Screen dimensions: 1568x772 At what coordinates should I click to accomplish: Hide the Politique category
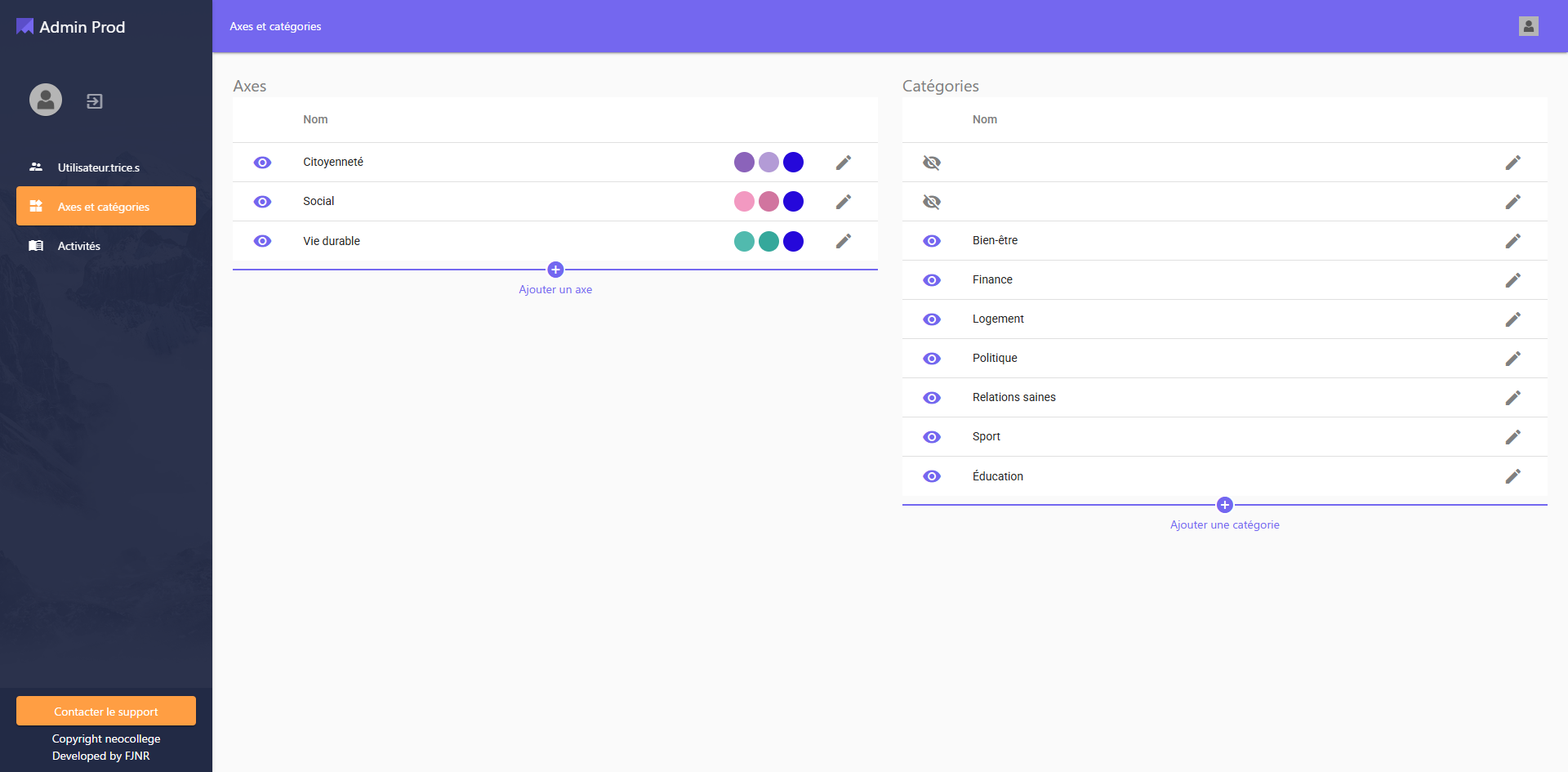click(x=932, y=359)
